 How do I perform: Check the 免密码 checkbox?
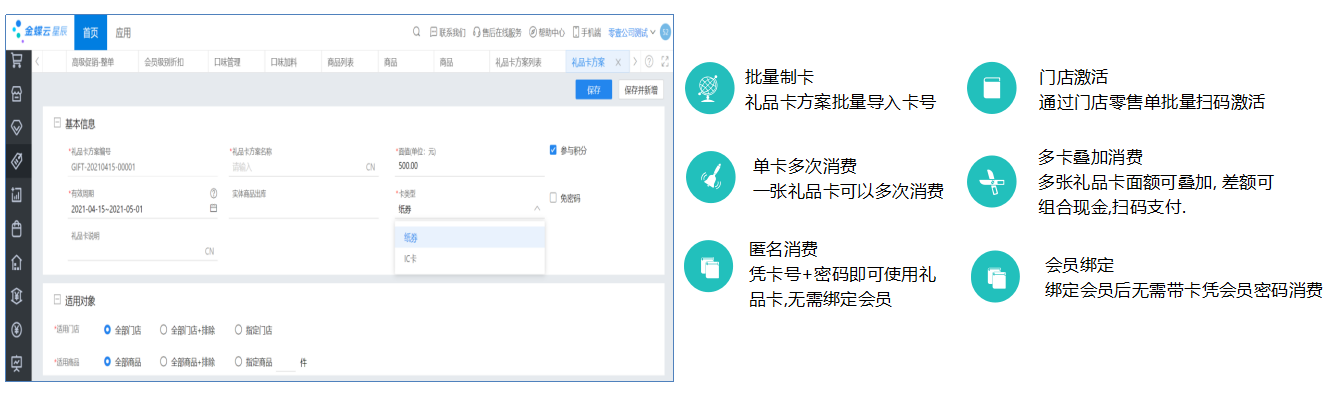pos(553,197)
